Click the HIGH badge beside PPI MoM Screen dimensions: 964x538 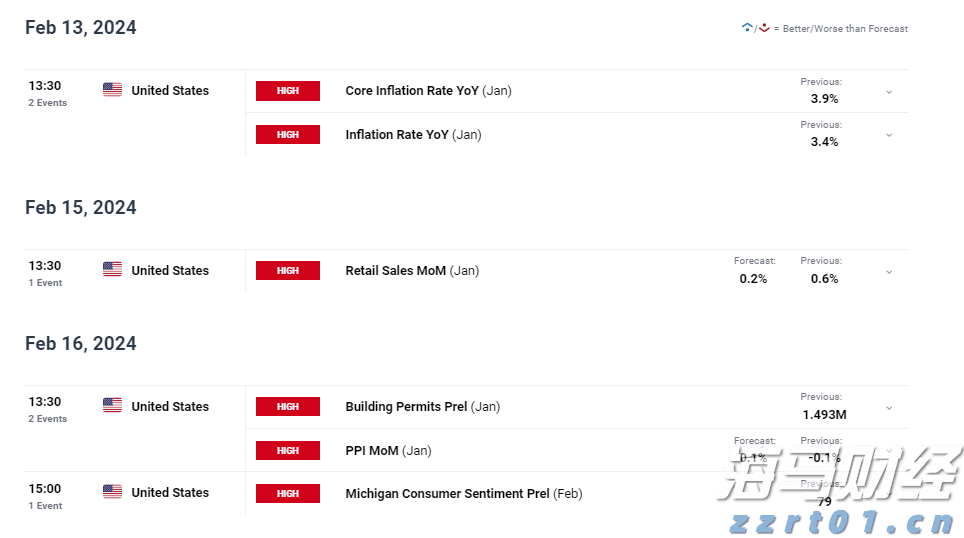[x=288, y=451]
